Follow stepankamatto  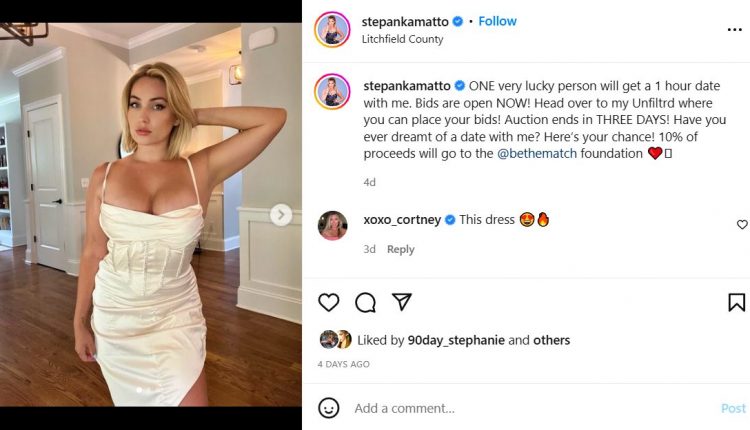(x=497, y=21)
